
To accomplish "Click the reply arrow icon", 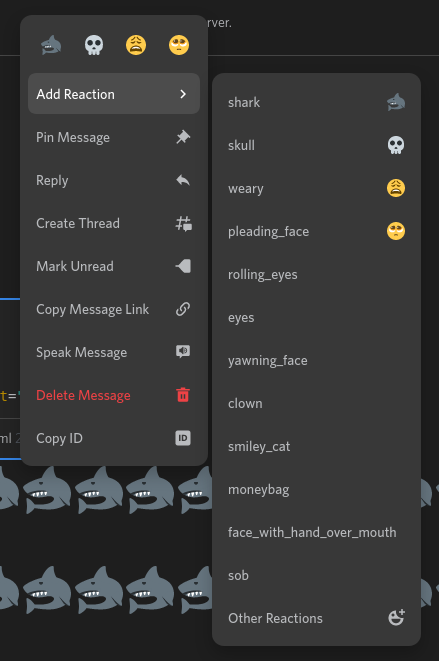I will pos(183,180).
